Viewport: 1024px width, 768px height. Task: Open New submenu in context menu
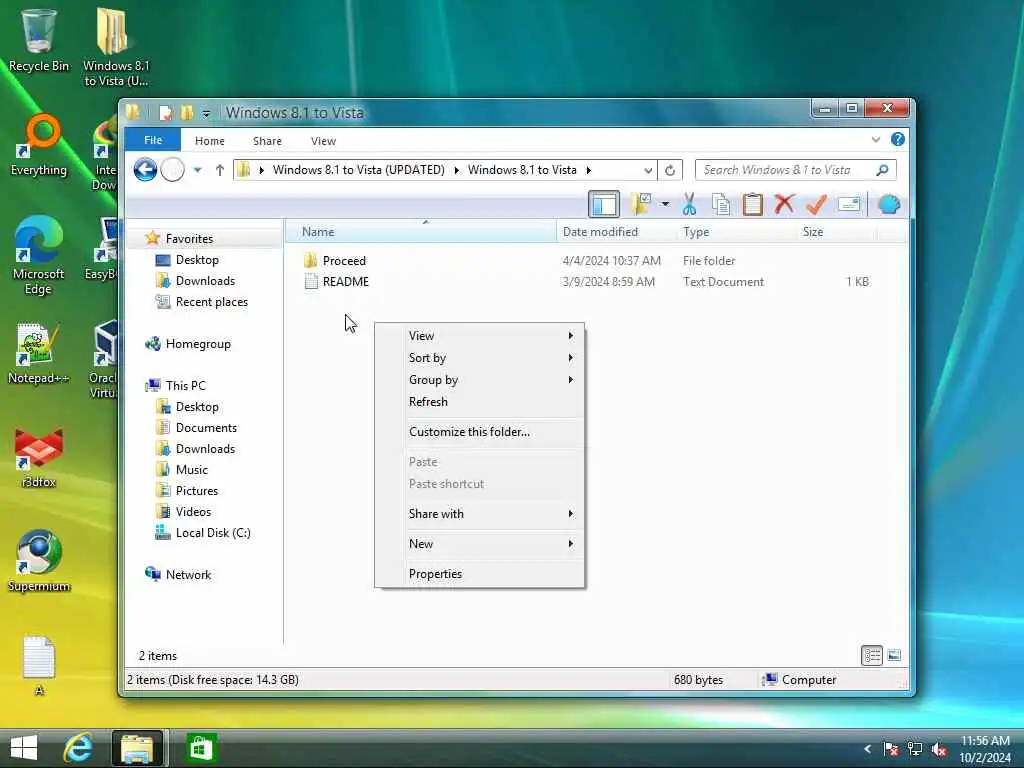coord(479,544)
